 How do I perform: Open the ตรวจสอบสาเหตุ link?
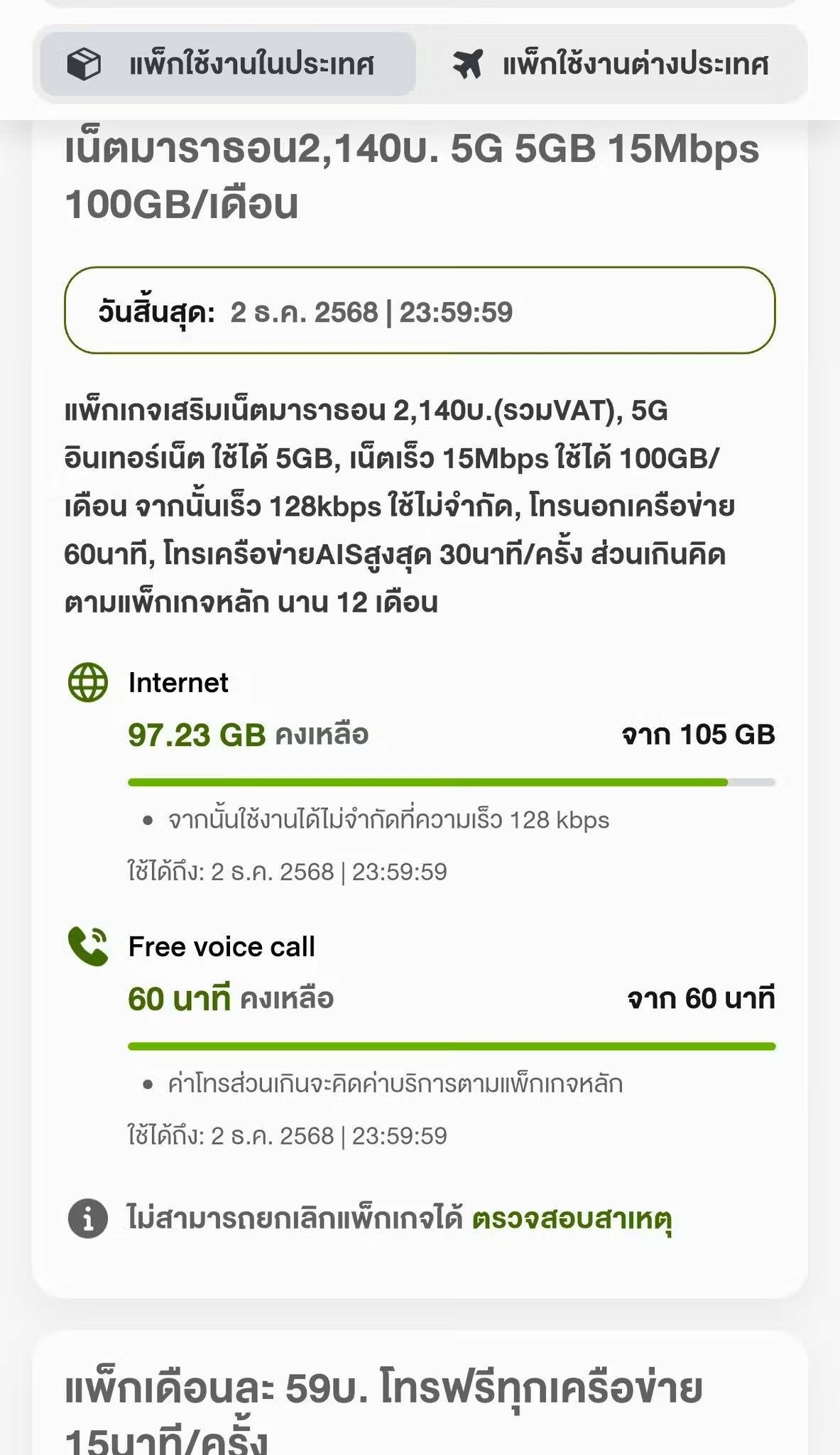tap(572, 1219)
